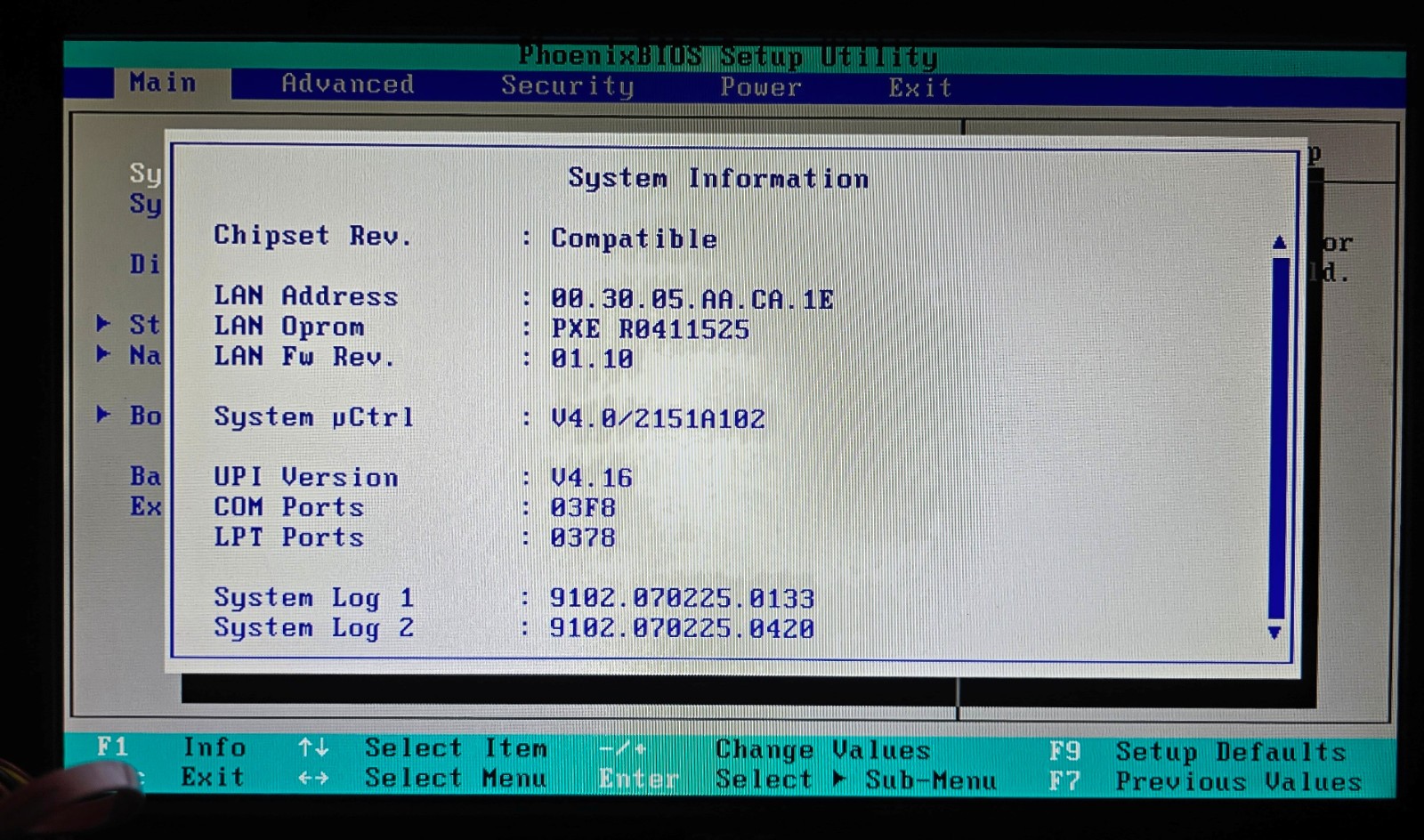Expand the submenu arrow beside 'Bo'
The image size is (1424, 840).
(104, 414)
